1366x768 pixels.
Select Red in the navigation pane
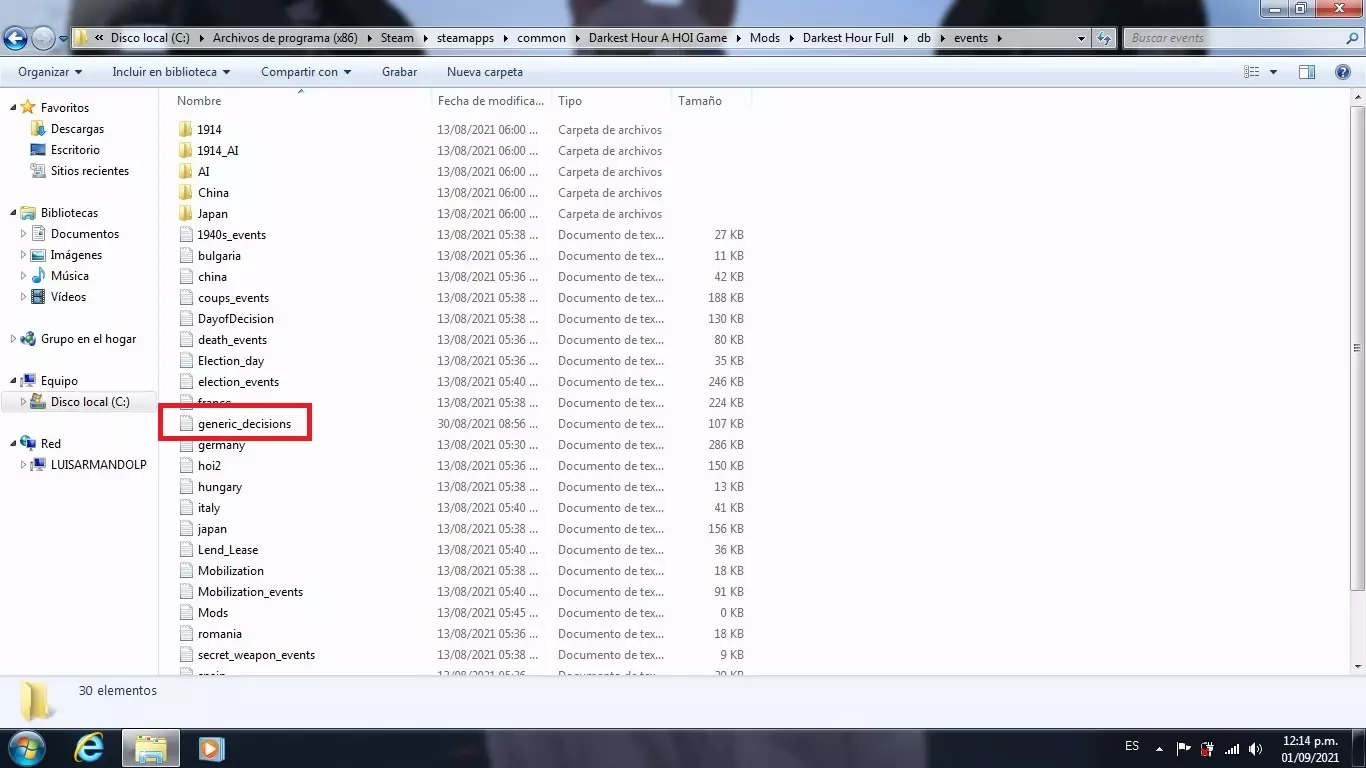(x=51, y=444)
